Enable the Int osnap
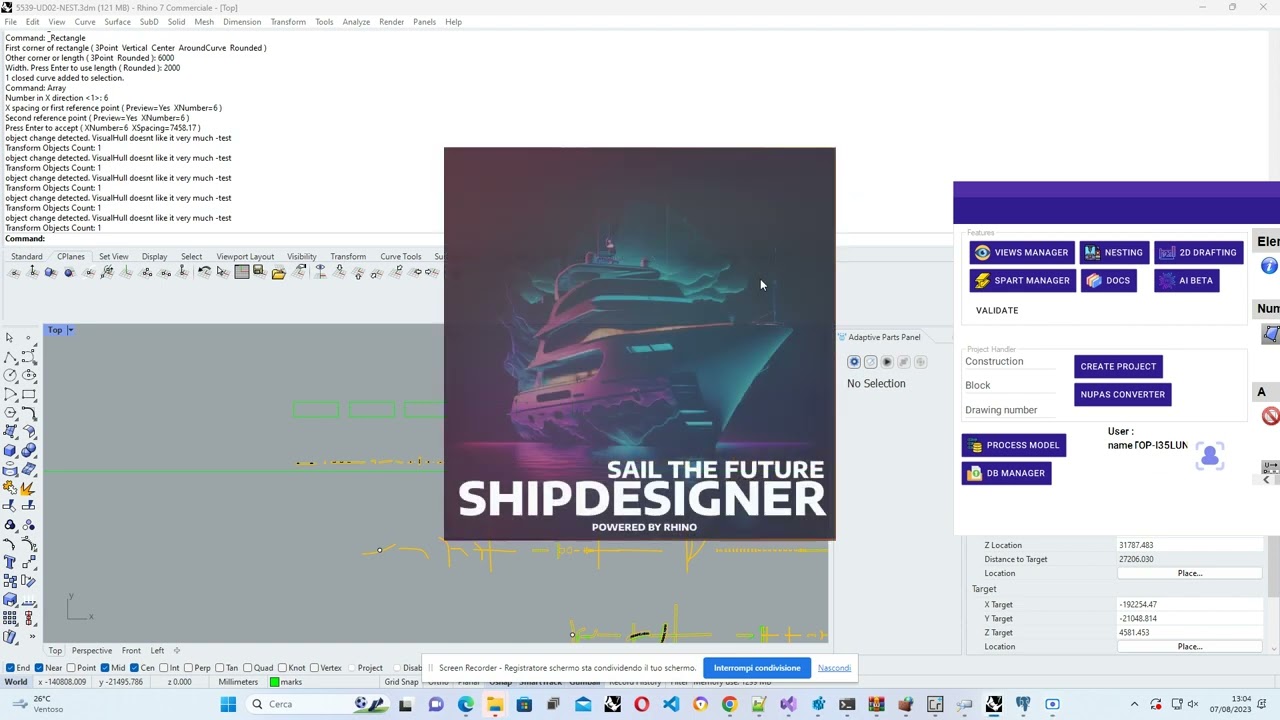 click(x=163, y=668)
